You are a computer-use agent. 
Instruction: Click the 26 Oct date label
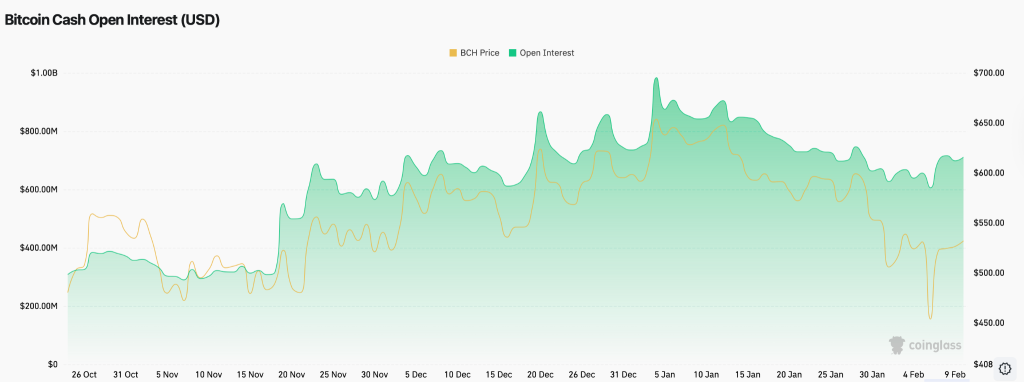pos(84,375)
